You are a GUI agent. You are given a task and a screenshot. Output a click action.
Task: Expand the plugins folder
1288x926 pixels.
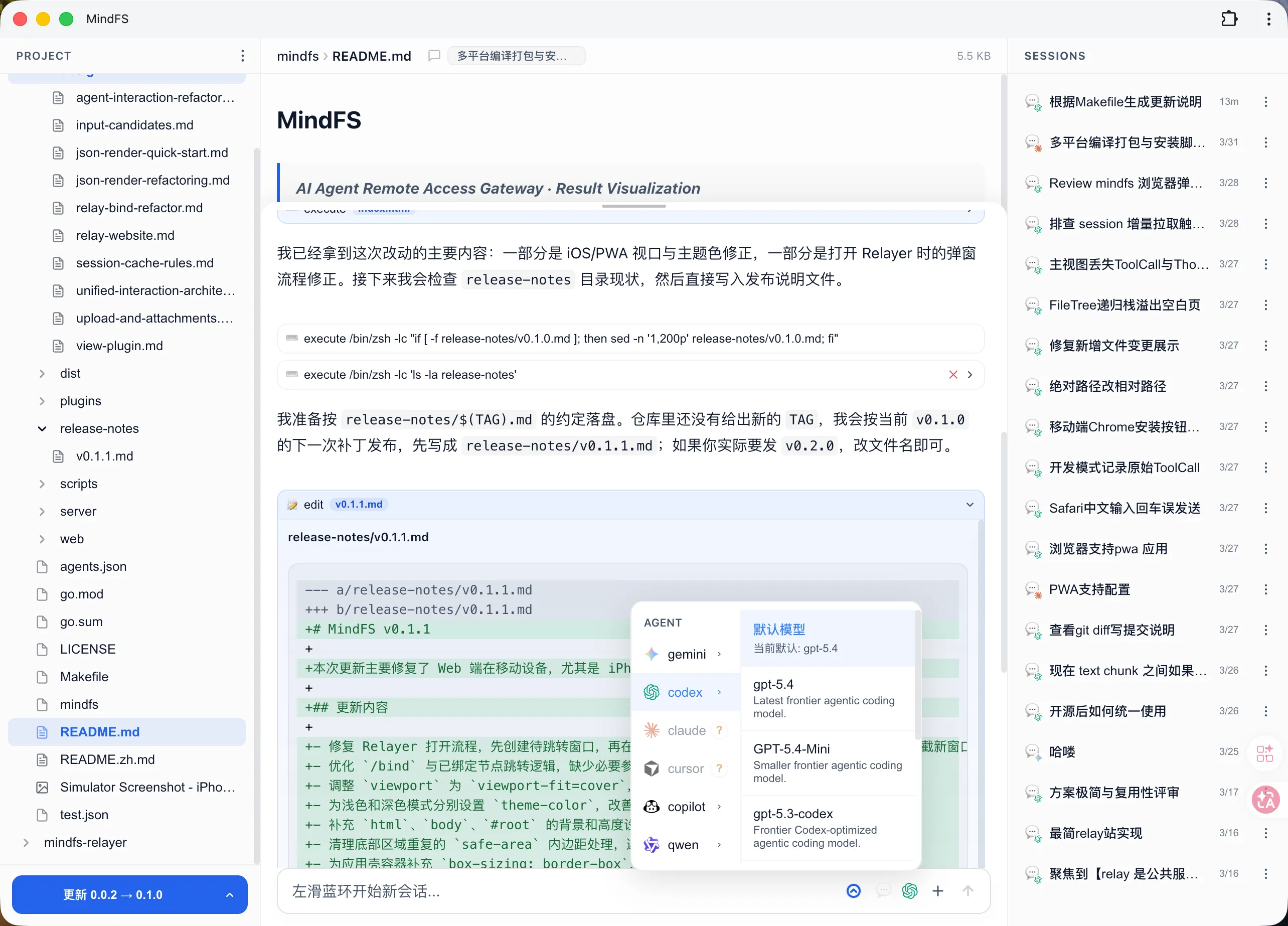[42, 400]
